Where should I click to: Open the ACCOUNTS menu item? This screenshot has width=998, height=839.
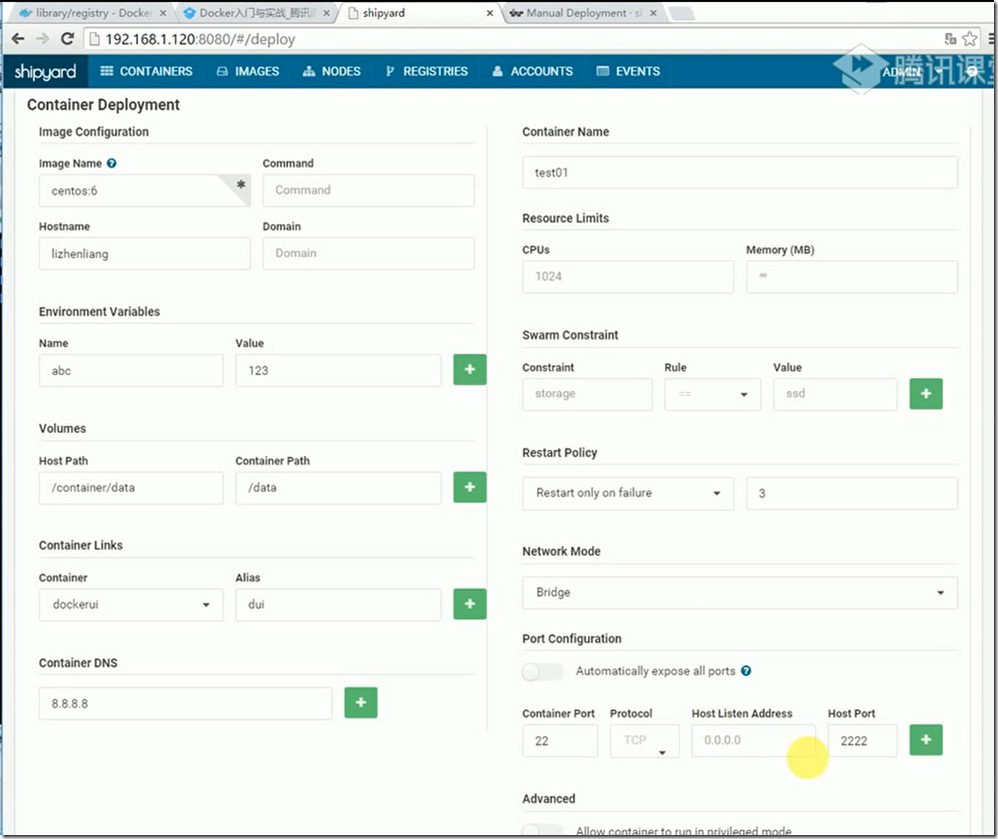click(x=533, y=71)
